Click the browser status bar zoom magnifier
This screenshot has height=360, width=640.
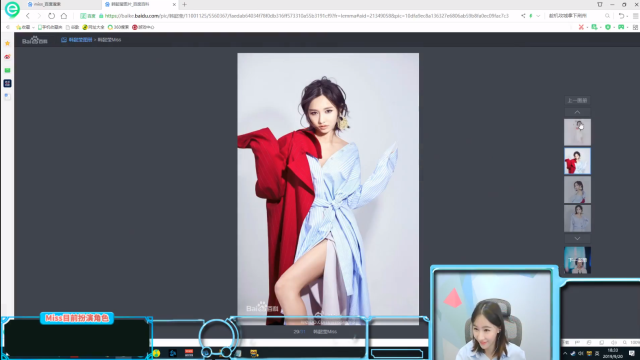(625, 342)
